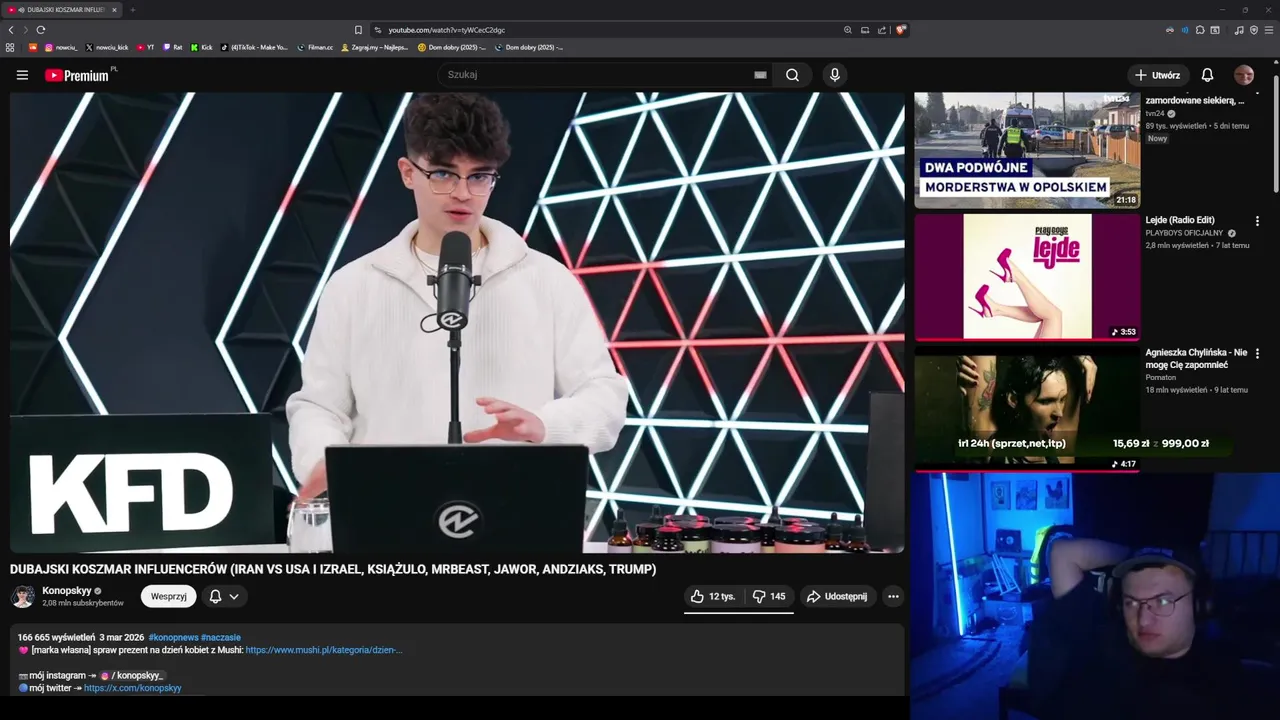Open the account avatar menu

point(1244,75)
